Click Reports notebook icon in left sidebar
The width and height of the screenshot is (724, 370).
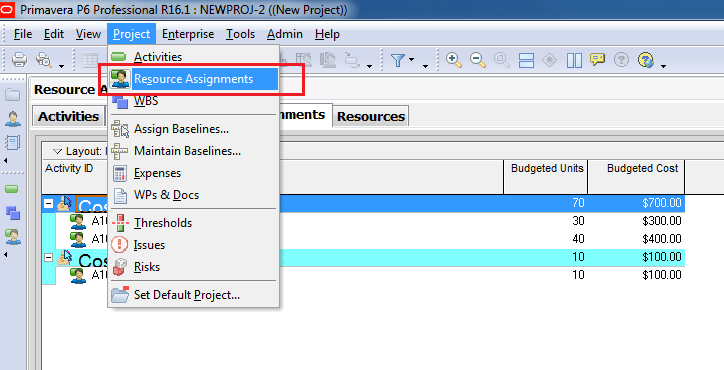click(x=12, y=142)
